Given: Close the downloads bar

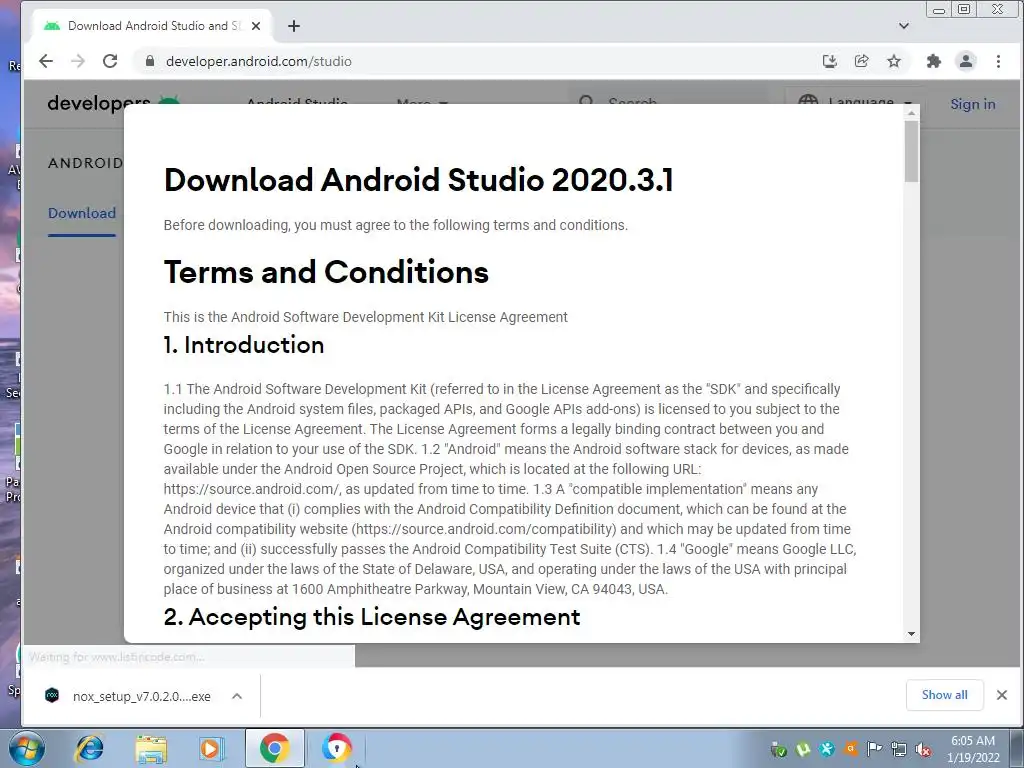Looking at the screenshot, I should [1002, 695].
